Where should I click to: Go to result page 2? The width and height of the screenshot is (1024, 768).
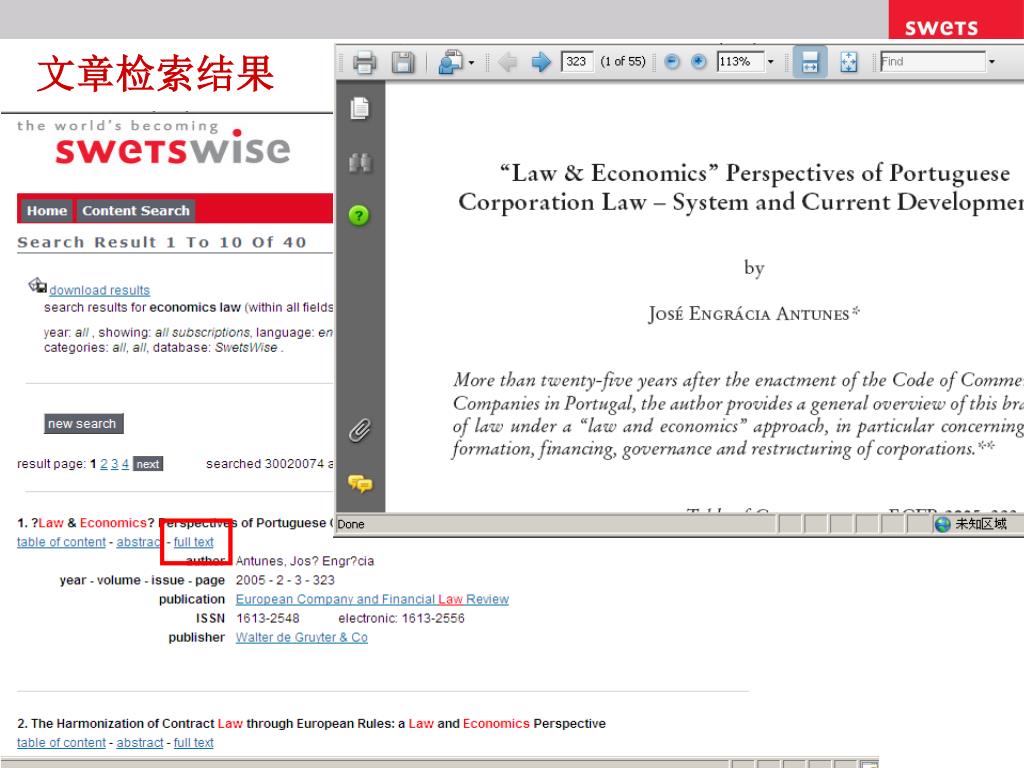[104, 464]
